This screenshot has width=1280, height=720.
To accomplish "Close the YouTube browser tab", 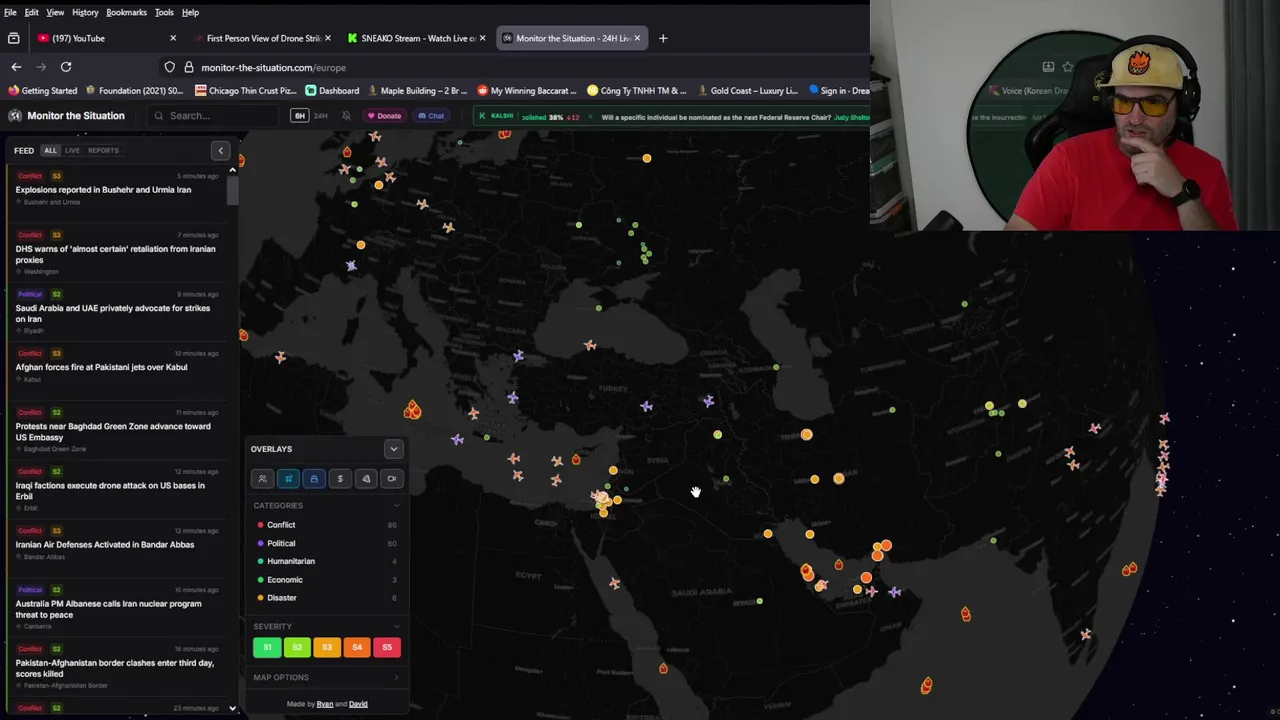I will point(173,38).
